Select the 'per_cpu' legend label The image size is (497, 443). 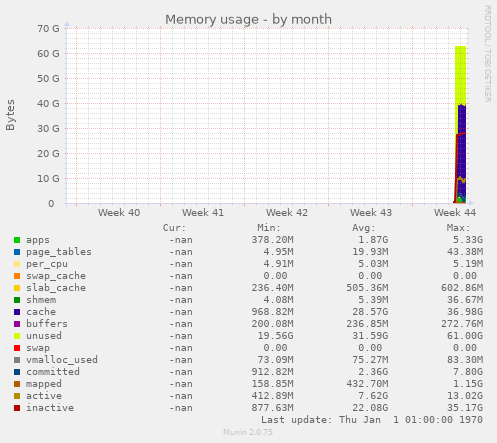(47, 264)
